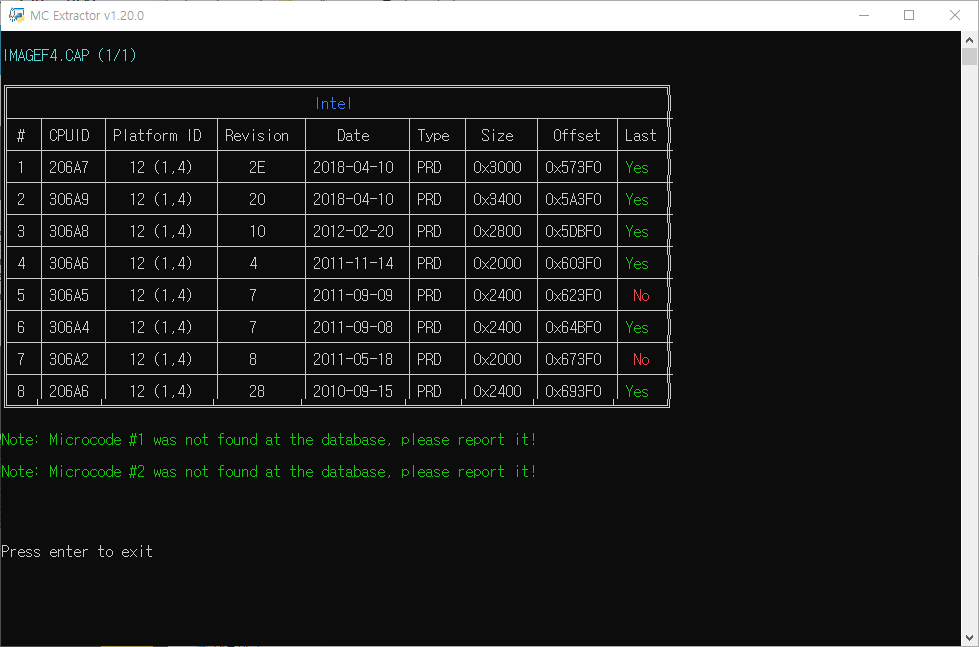Click the CPUID column header
Image resolution: width=979 pixels, height=647 pixels.
[69, 136]
